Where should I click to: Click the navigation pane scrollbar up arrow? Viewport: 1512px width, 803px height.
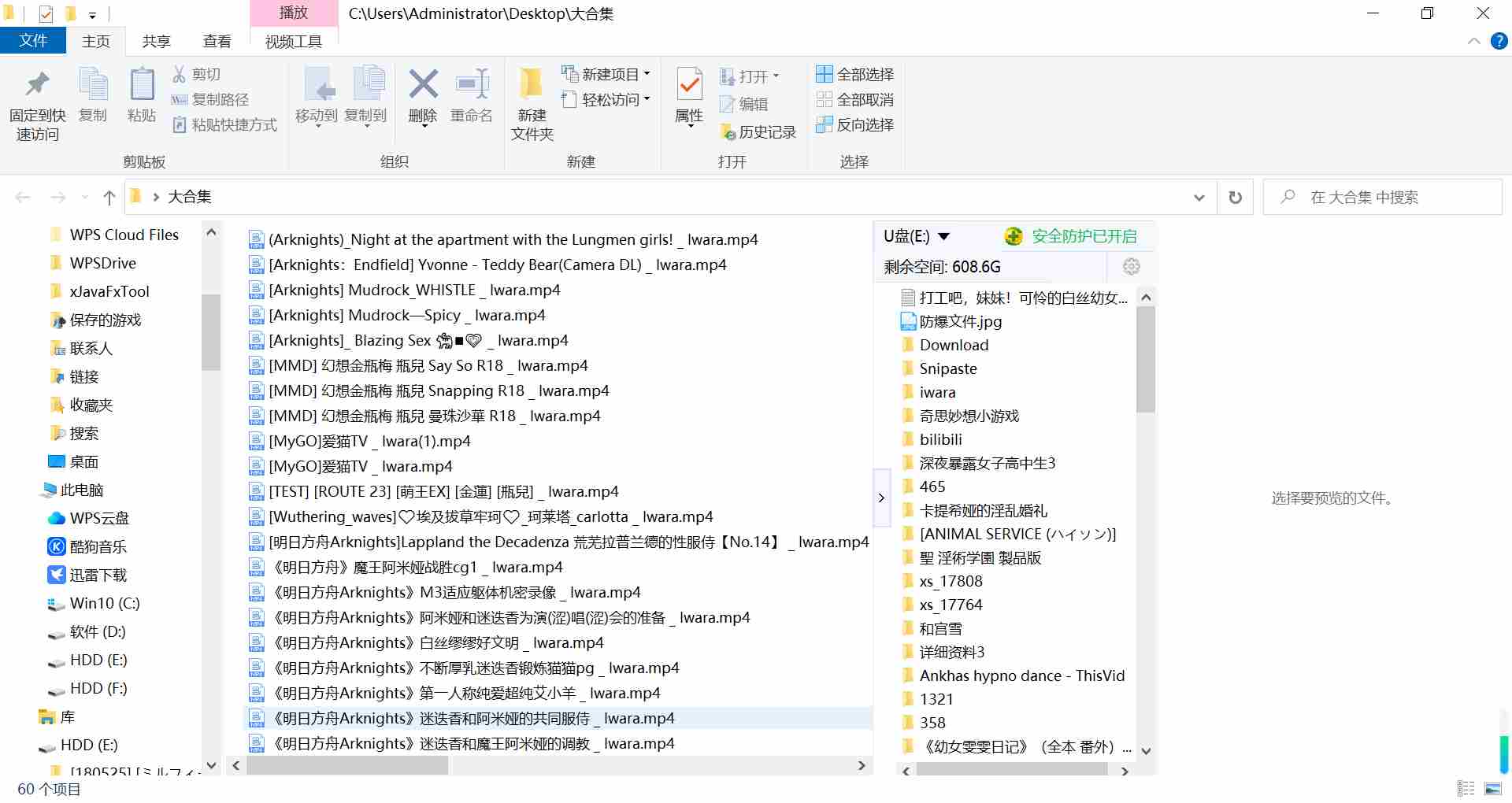[210, 232]
